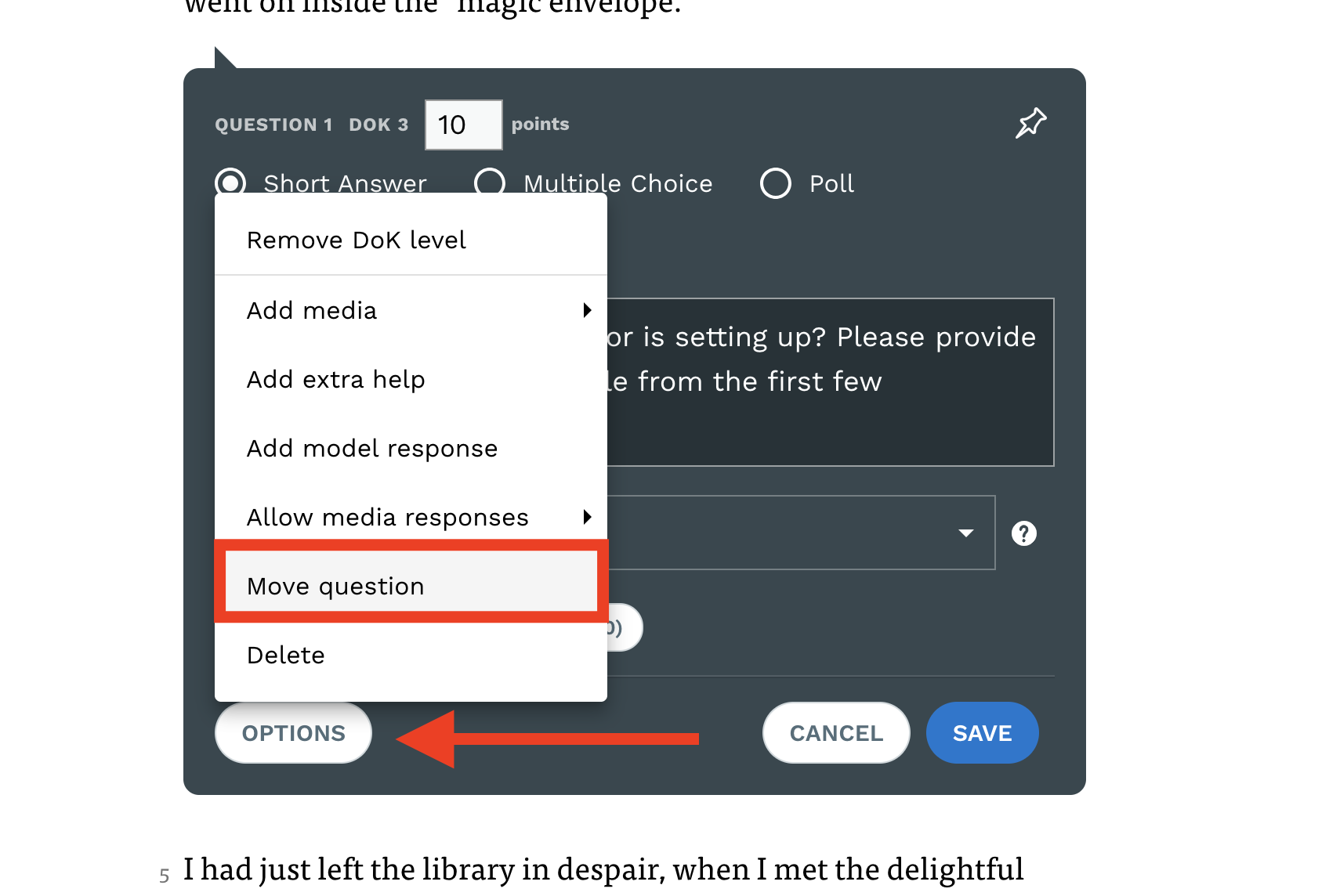This screenshot has width=1329, height=896.
Task: Open the help question mark icon
Action: coord(1023,533)
